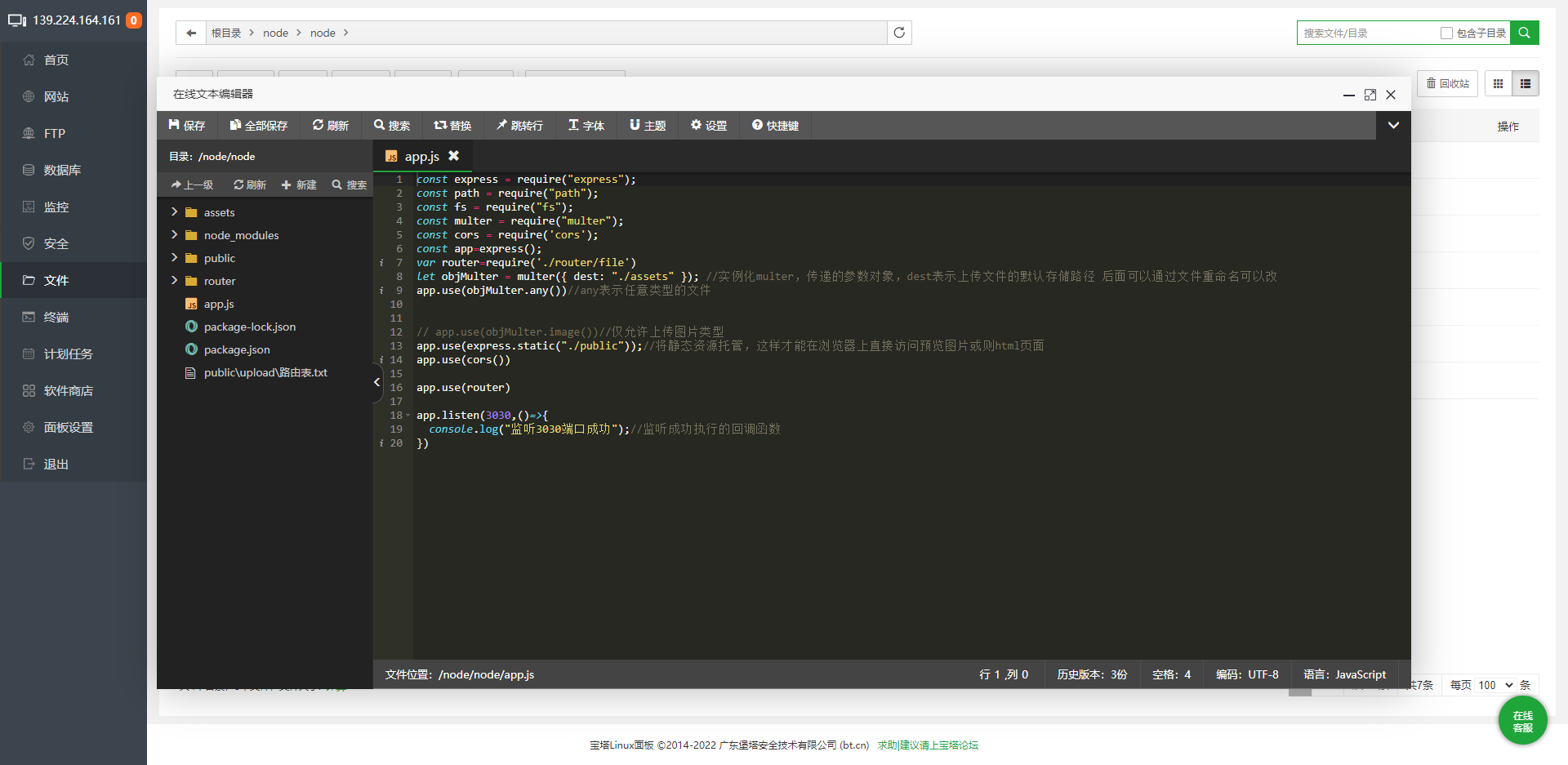The width and height of the screenshot is (1568, 765).
Task: Change 语言: JavaScript language mode
Action: 1344,674
